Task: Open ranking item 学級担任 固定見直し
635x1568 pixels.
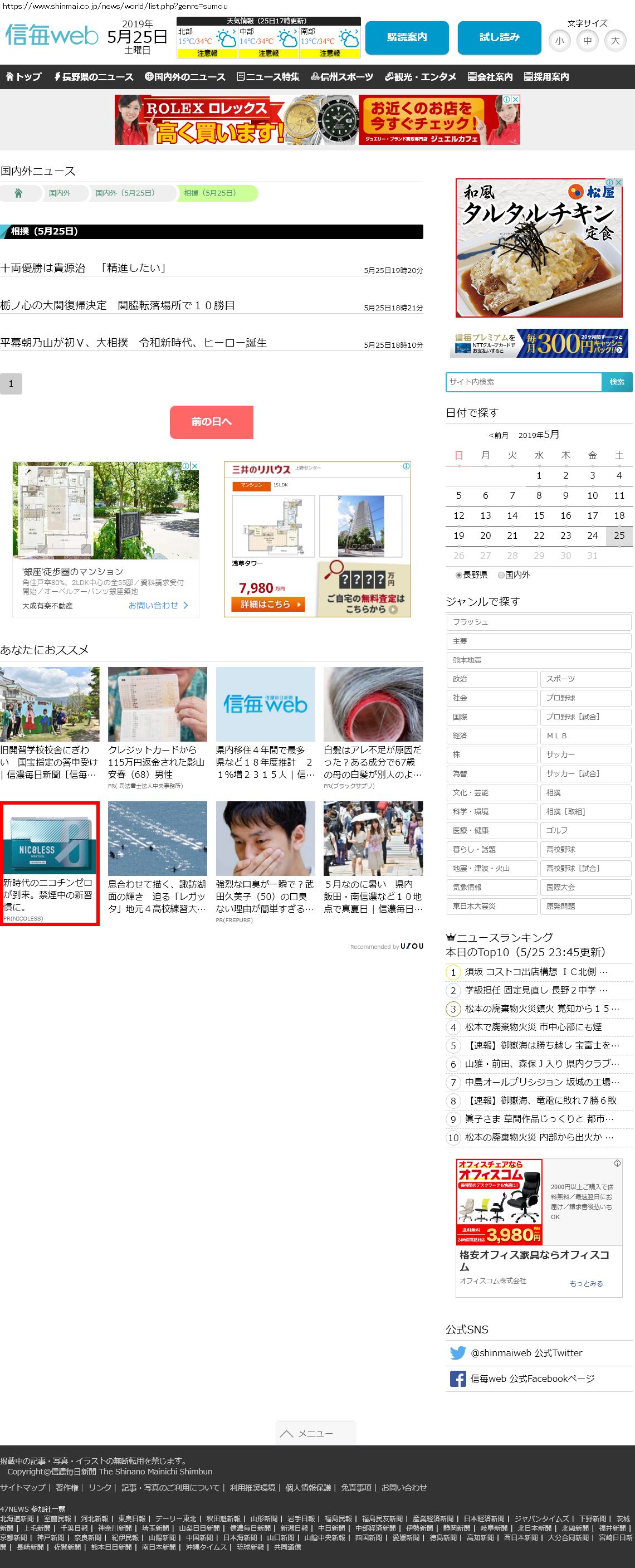Action: click(536, 990)
